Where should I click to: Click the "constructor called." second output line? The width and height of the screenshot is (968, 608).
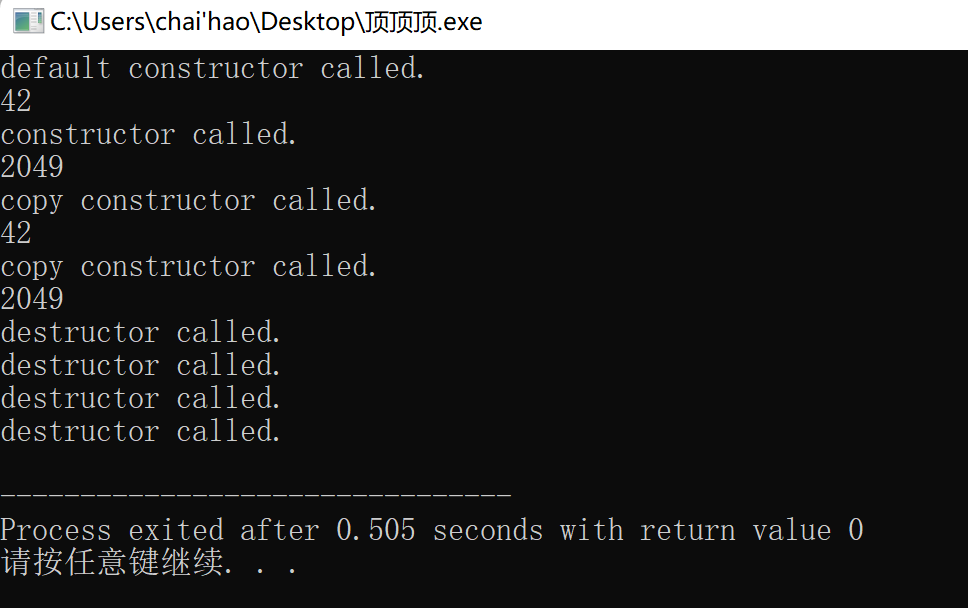click(149, 135)
